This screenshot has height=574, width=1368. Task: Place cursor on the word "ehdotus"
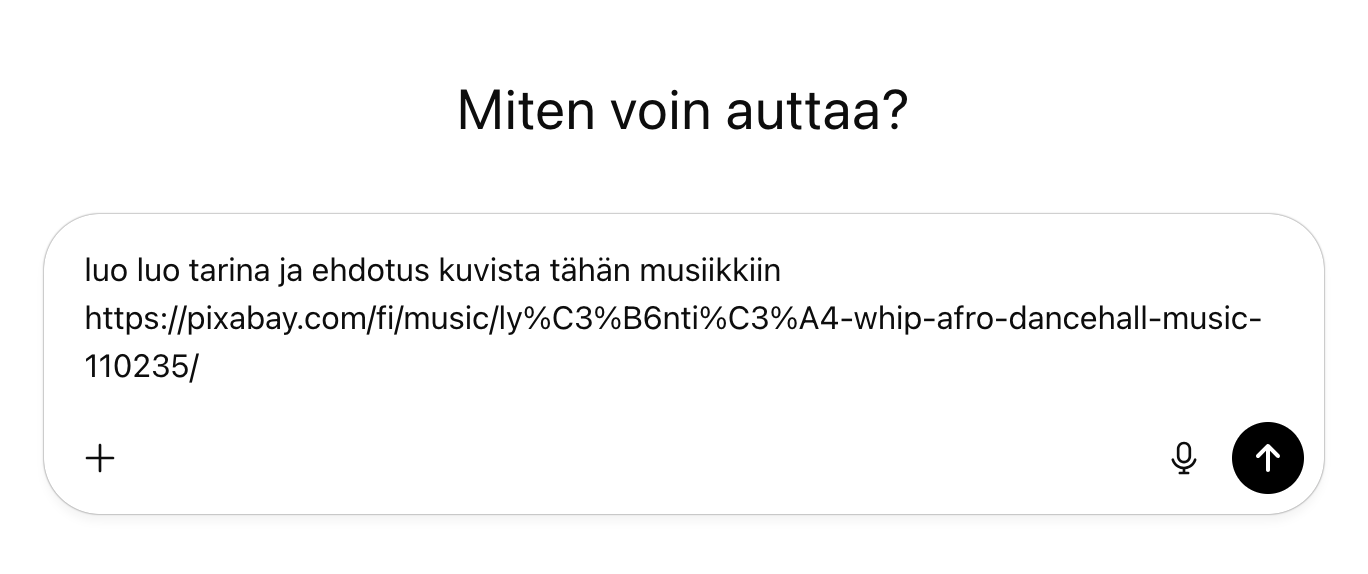[x=374, y=270]
